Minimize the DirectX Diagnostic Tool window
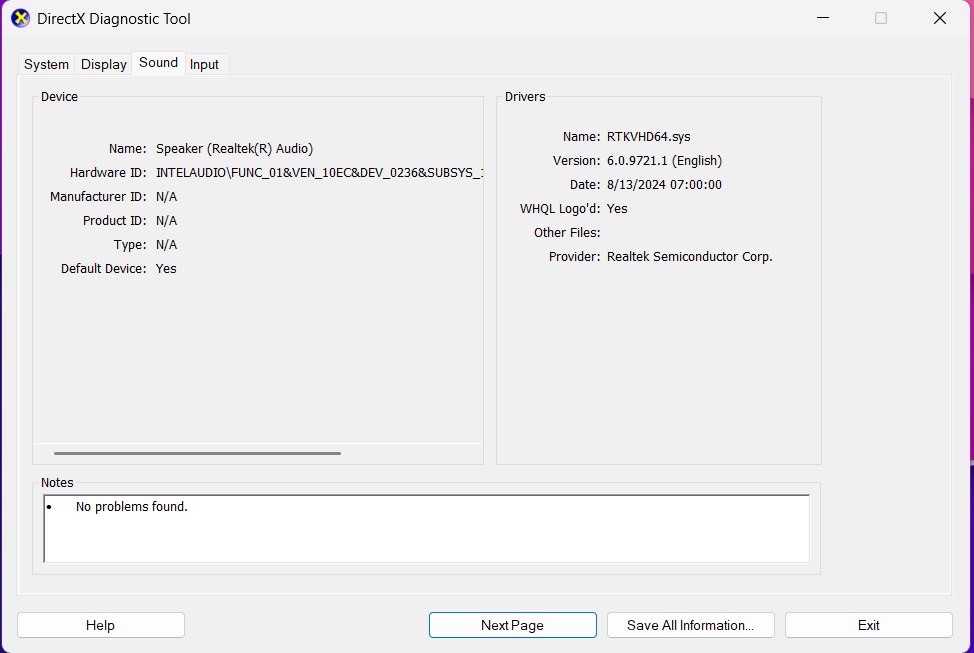Screen dimensions: 974x653 point(822,18)
